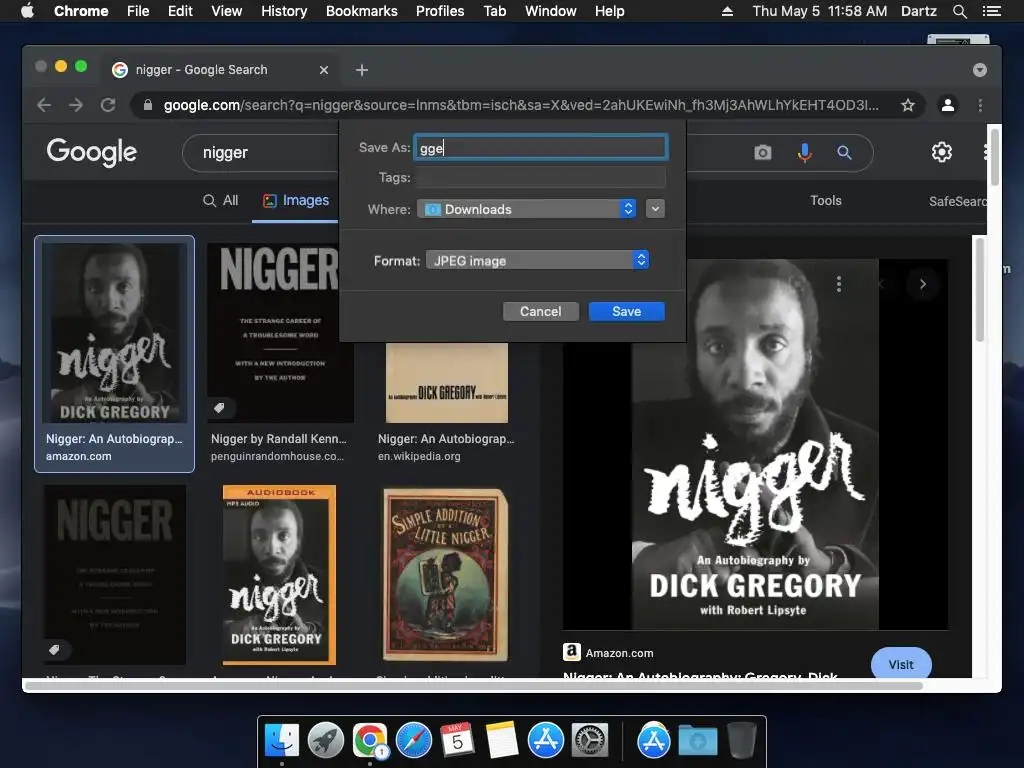The height and width of the screenshot is (768, 1024).
Task: Click the page's horizontal scrollbar
Action: [x=473, y=686]
